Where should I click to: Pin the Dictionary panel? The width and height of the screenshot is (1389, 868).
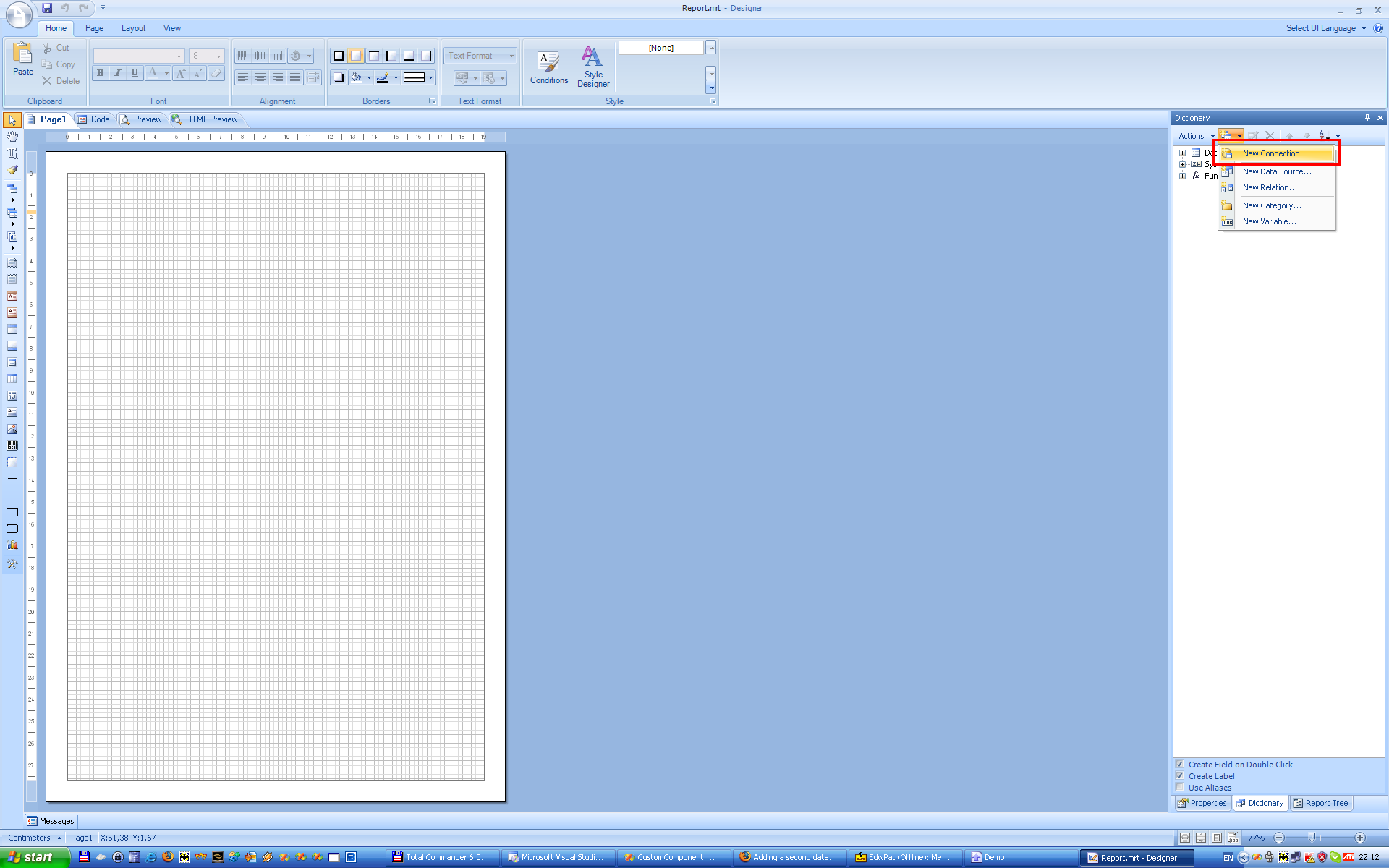pos(1367,118)
